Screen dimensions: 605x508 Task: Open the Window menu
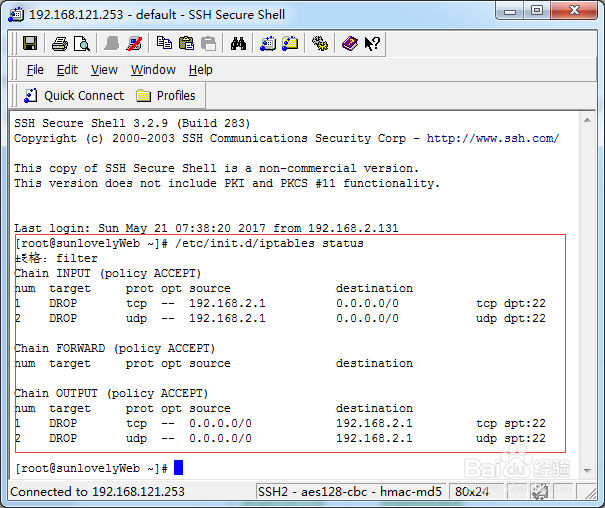(x=153, y=70)
